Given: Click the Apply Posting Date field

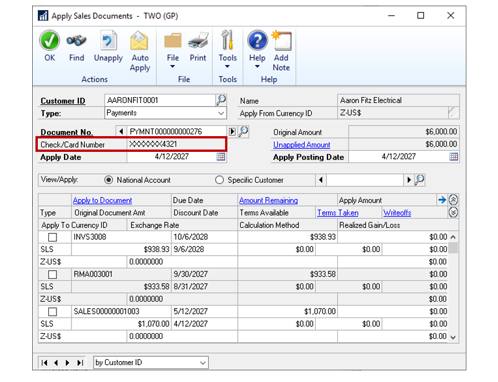Looking at the screenshot, I should (x=399, y=157).
